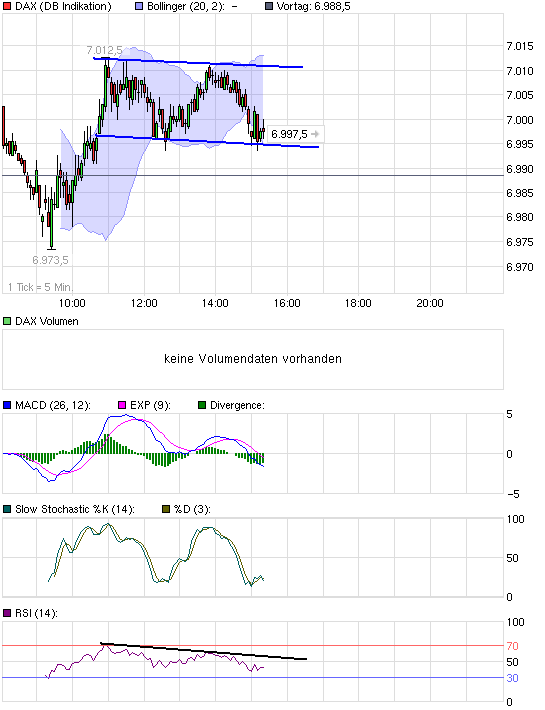Image resolution: width=545 pixels, height=710 pixels.
Task: Click the 6.975 price axis label
Action: 520,242
